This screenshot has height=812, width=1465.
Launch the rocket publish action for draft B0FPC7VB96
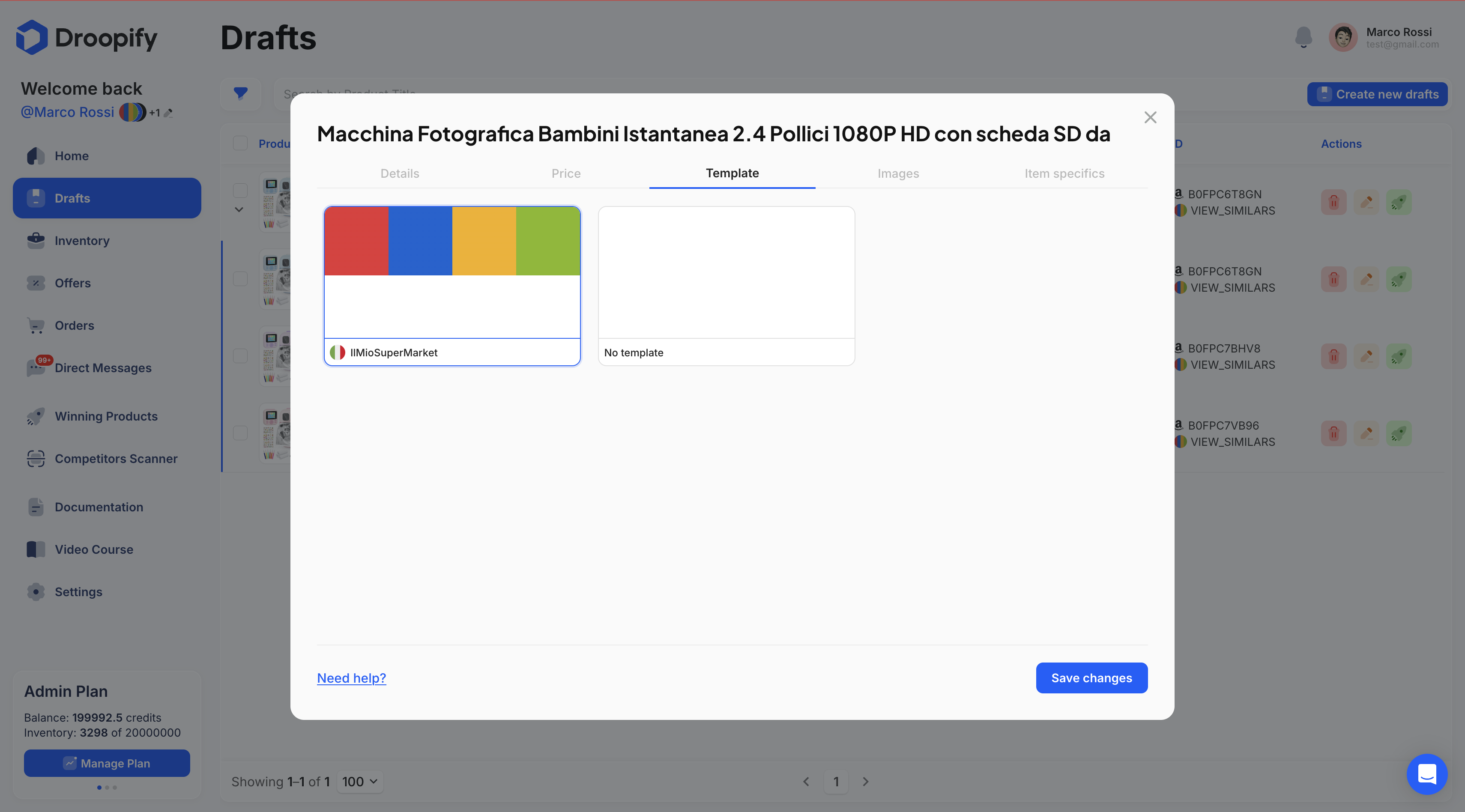1399,433
